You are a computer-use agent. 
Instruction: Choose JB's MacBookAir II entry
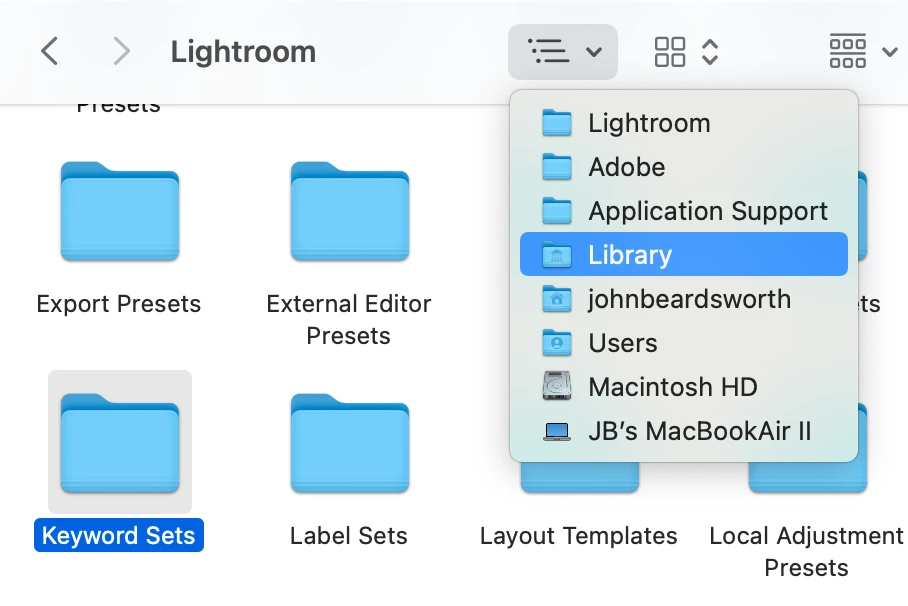(683, 431)
